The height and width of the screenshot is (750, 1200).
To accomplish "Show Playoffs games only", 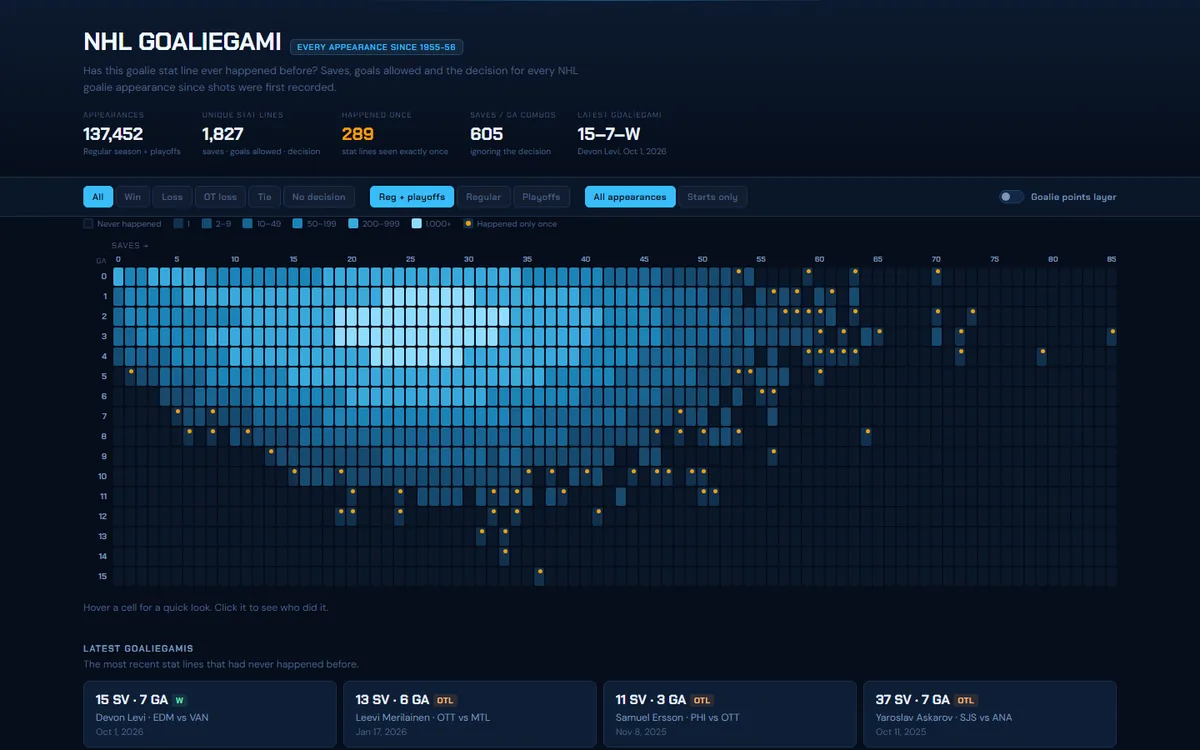I will 542,197.
